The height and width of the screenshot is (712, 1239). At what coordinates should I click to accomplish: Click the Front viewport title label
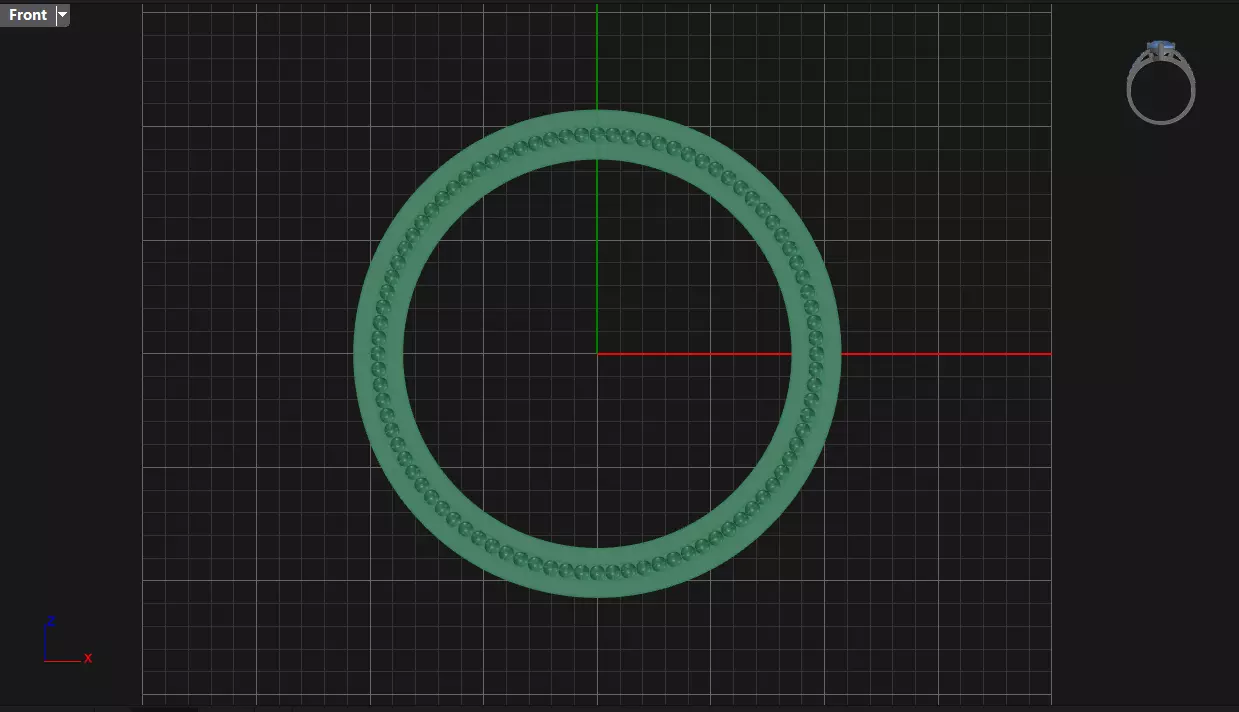pos(28,15)
